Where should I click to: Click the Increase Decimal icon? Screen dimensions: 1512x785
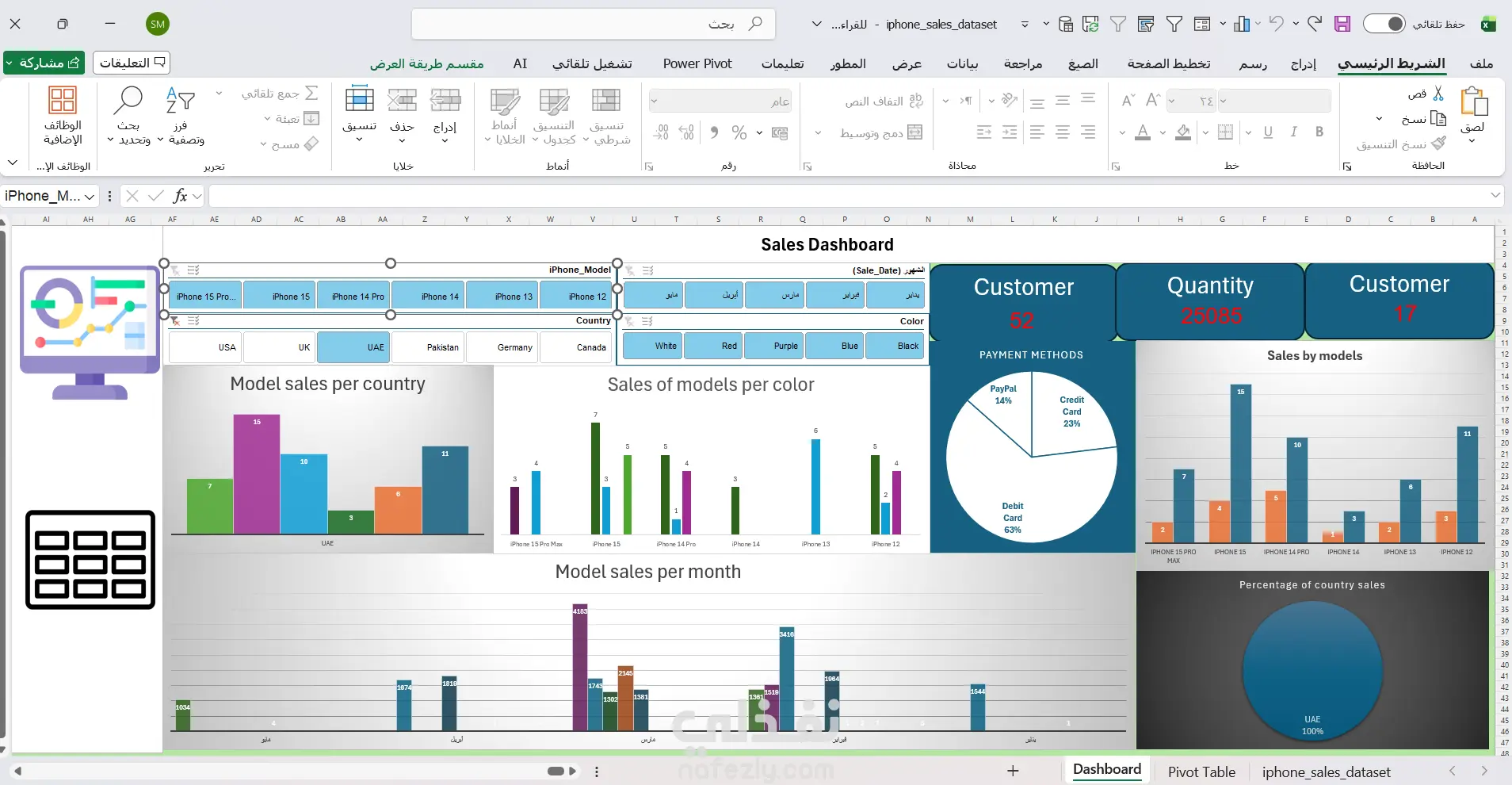(687, 132)
